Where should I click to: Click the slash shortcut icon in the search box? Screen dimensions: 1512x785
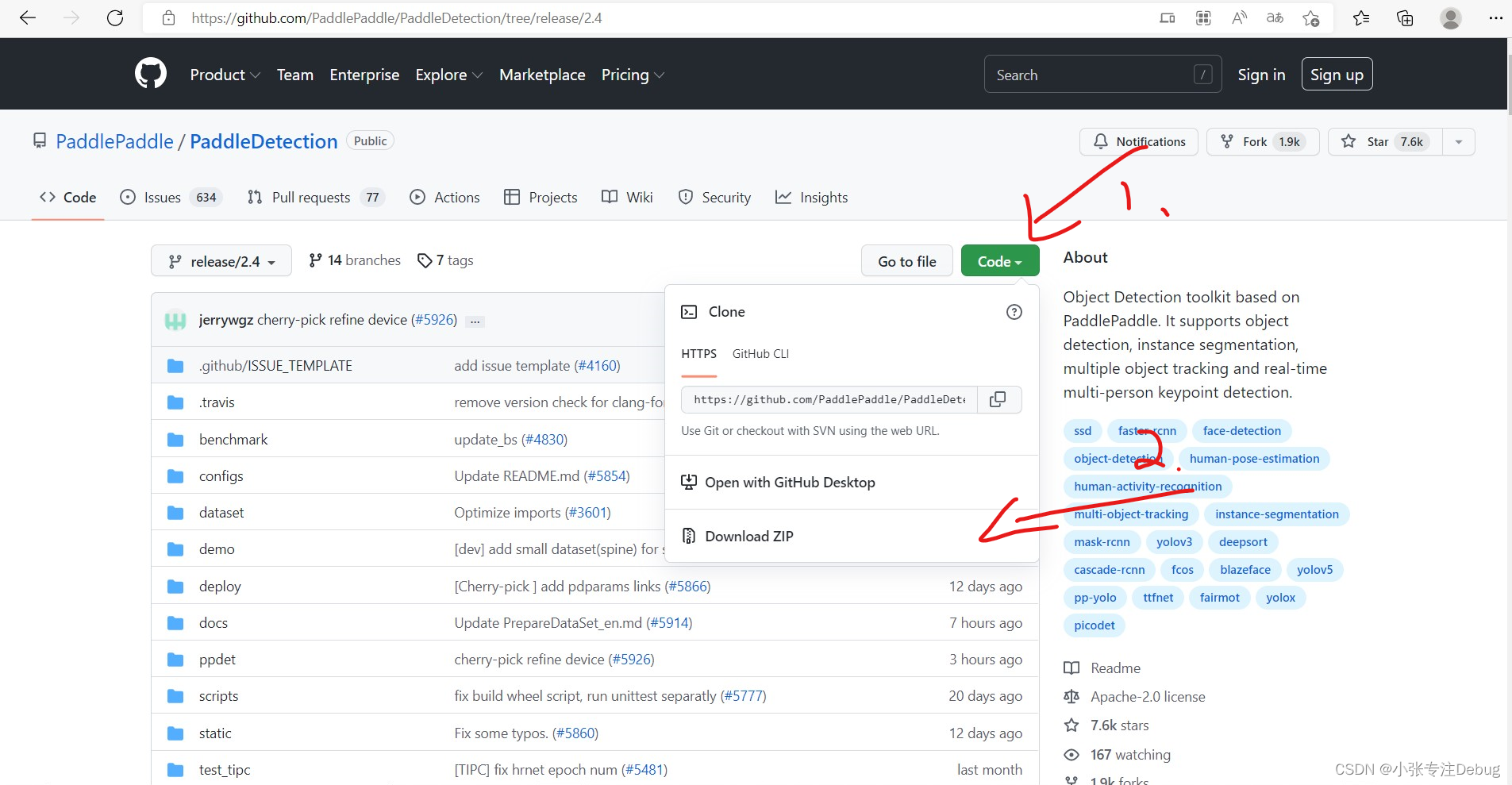(1203, 75)
